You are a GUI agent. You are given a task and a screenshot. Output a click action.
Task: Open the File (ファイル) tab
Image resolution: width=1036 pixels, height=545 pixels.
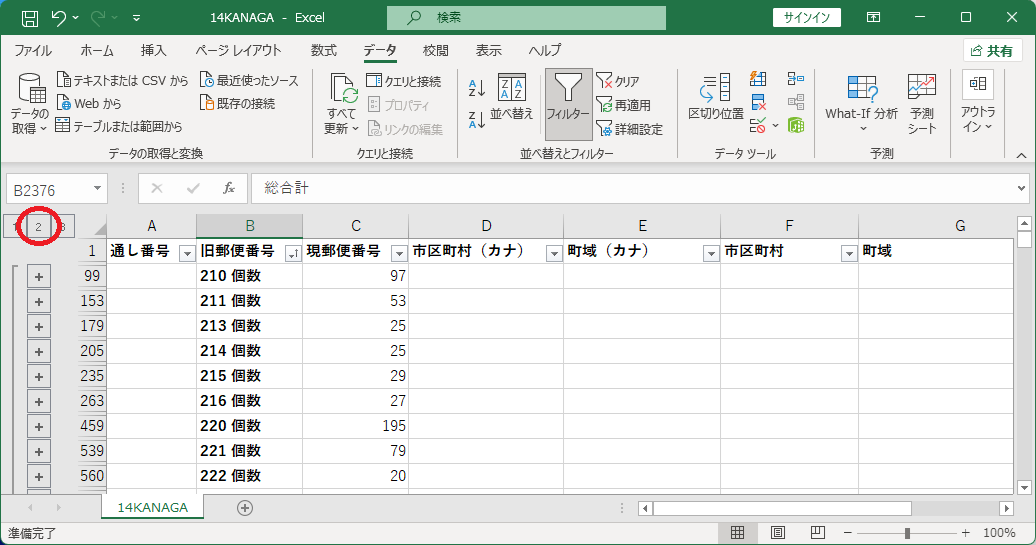tap(33, 51)
